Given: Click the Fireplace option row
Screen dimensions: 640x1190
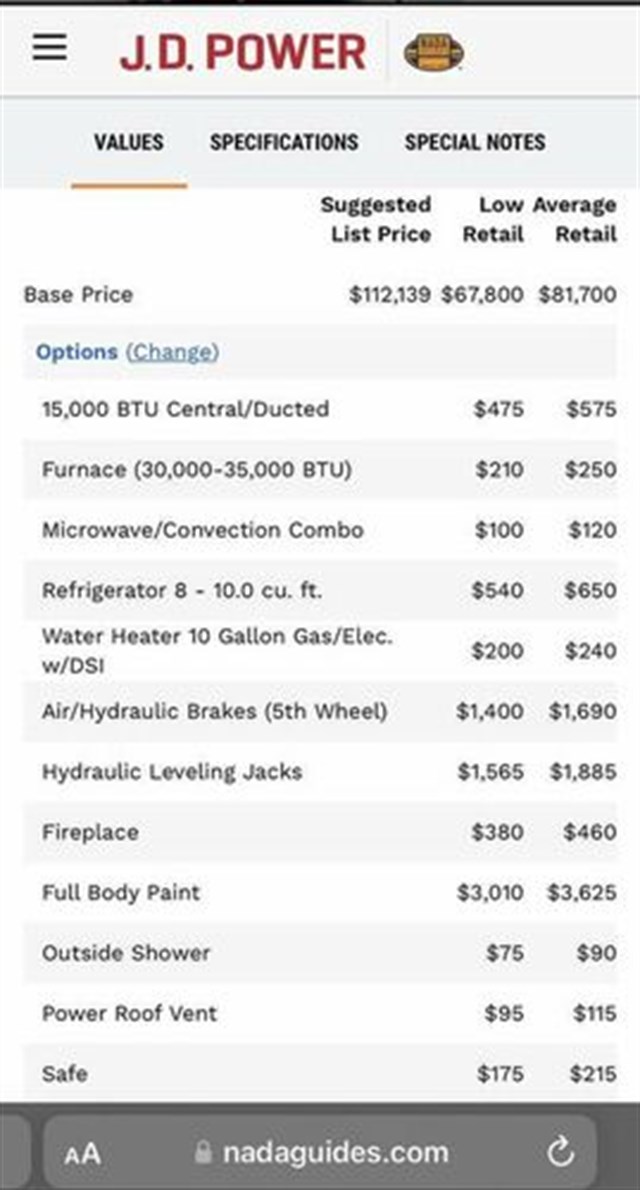Looking at the screenshot, I should click(x=90, y=832).
